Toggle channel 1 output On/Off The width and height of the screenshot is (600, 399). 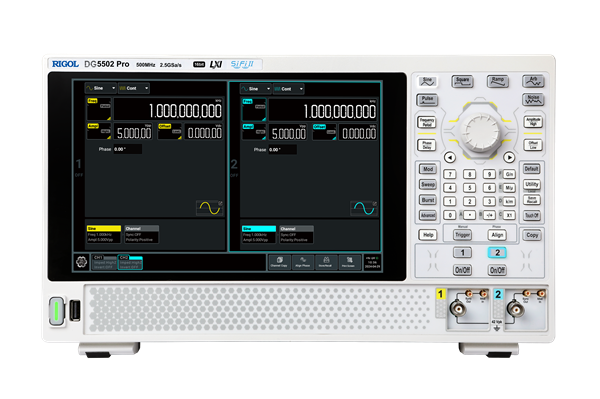(462, 270)
